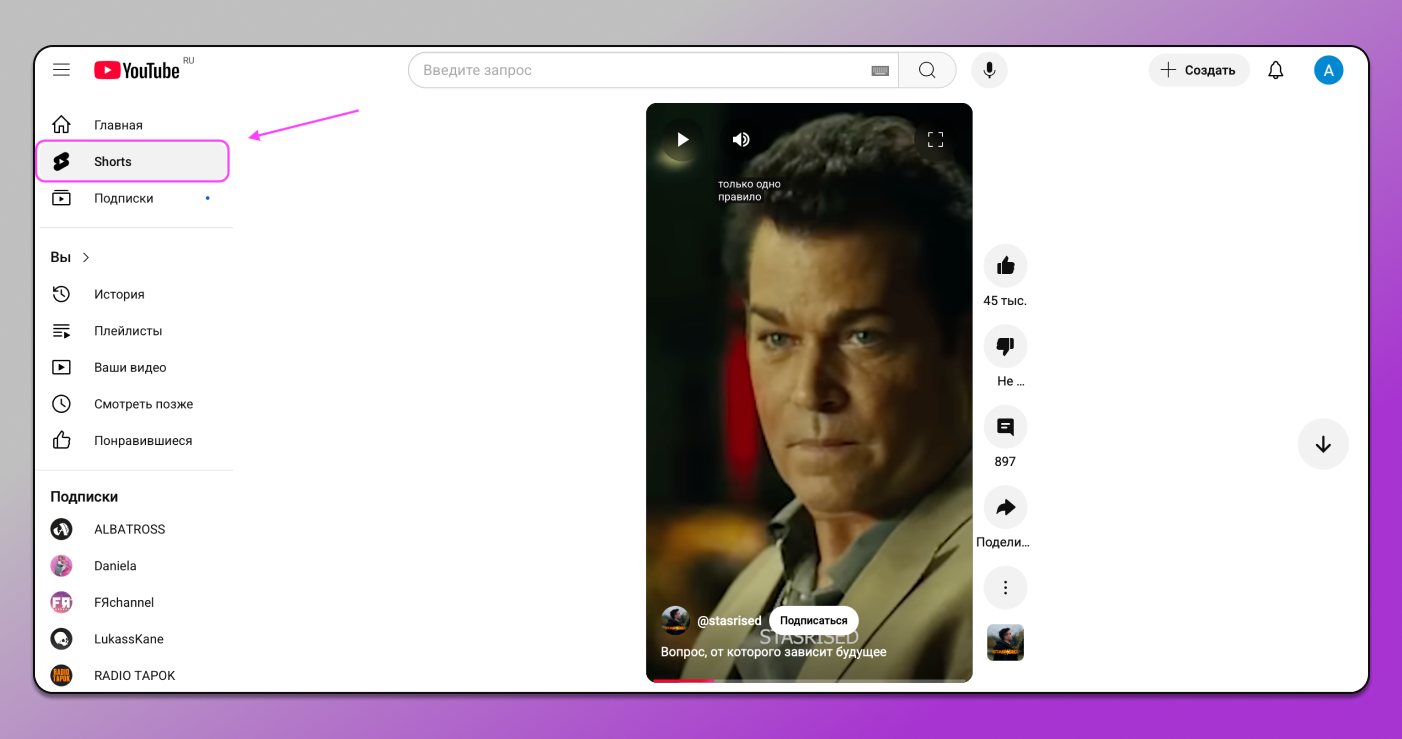Go to "Главная" in sidebar
The width and height of the screenshot is (1402, 739).
[x=118, y=125]
